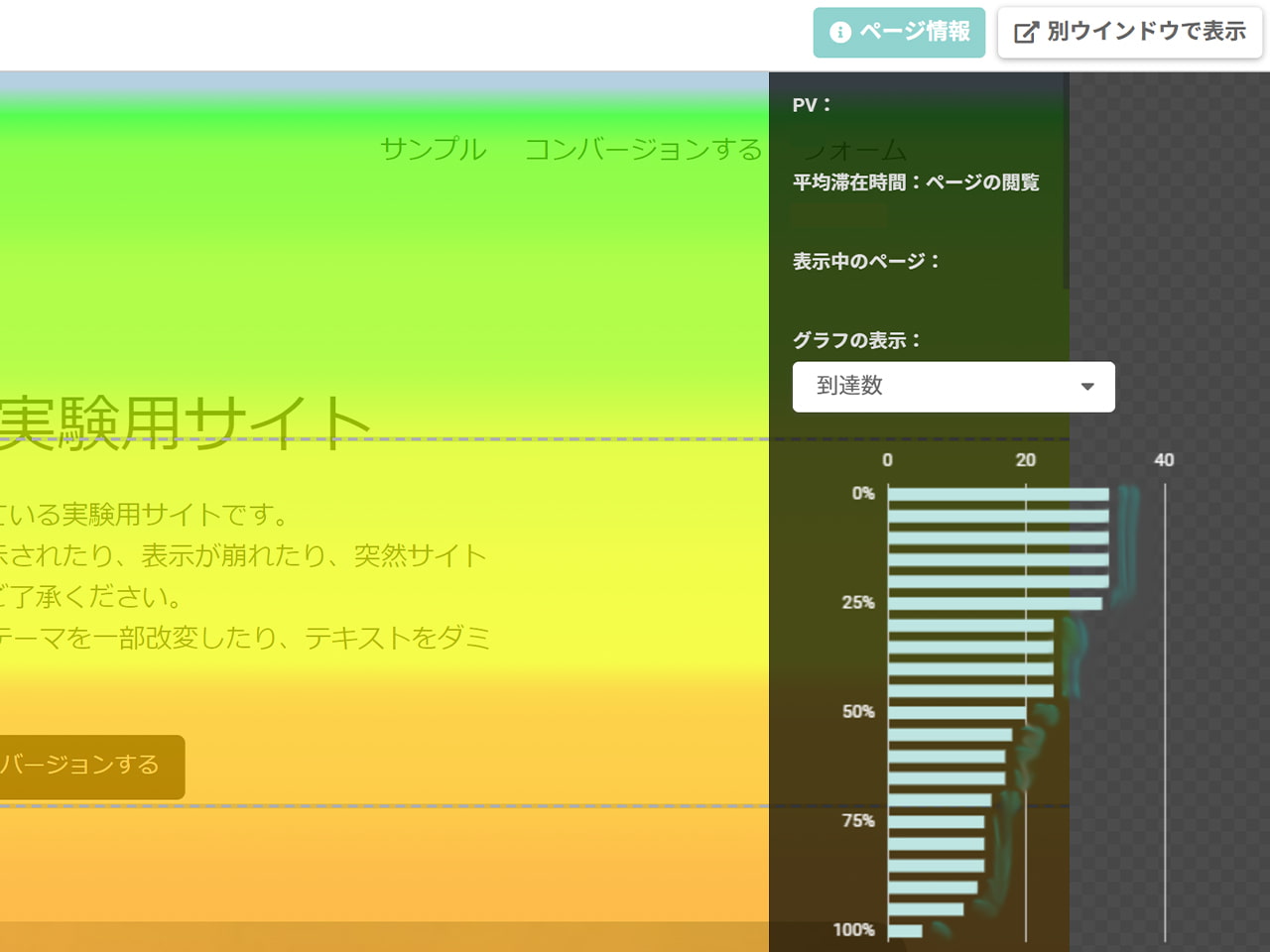Click the 0% axis label
1270x952 pixels.
(x=863, y=493)
